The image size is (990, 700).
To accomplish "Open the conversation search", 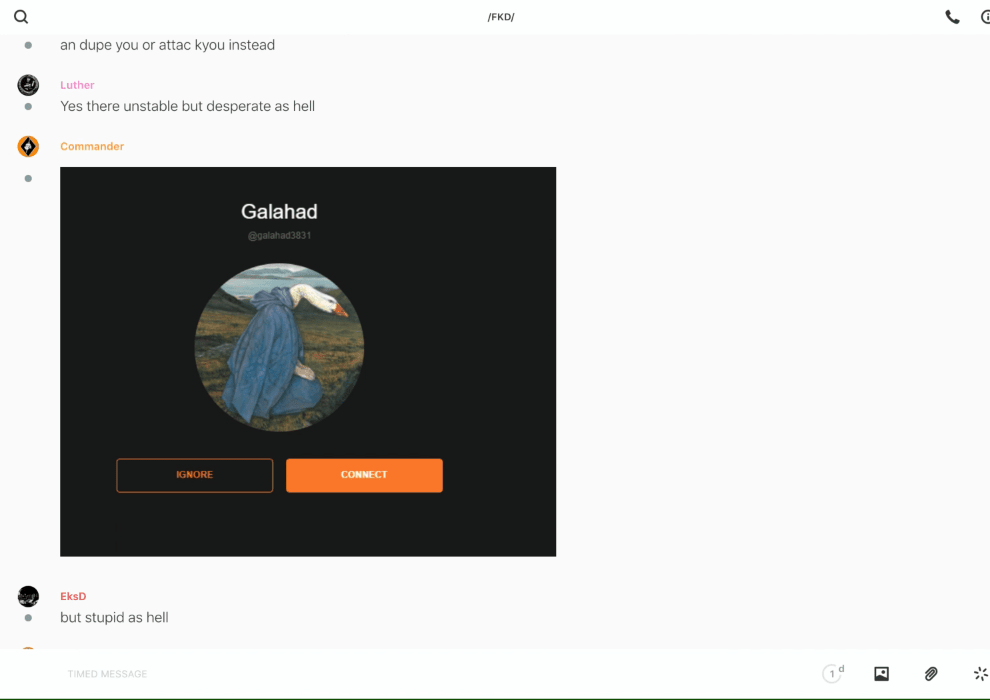I will click(x=21, y=17).
